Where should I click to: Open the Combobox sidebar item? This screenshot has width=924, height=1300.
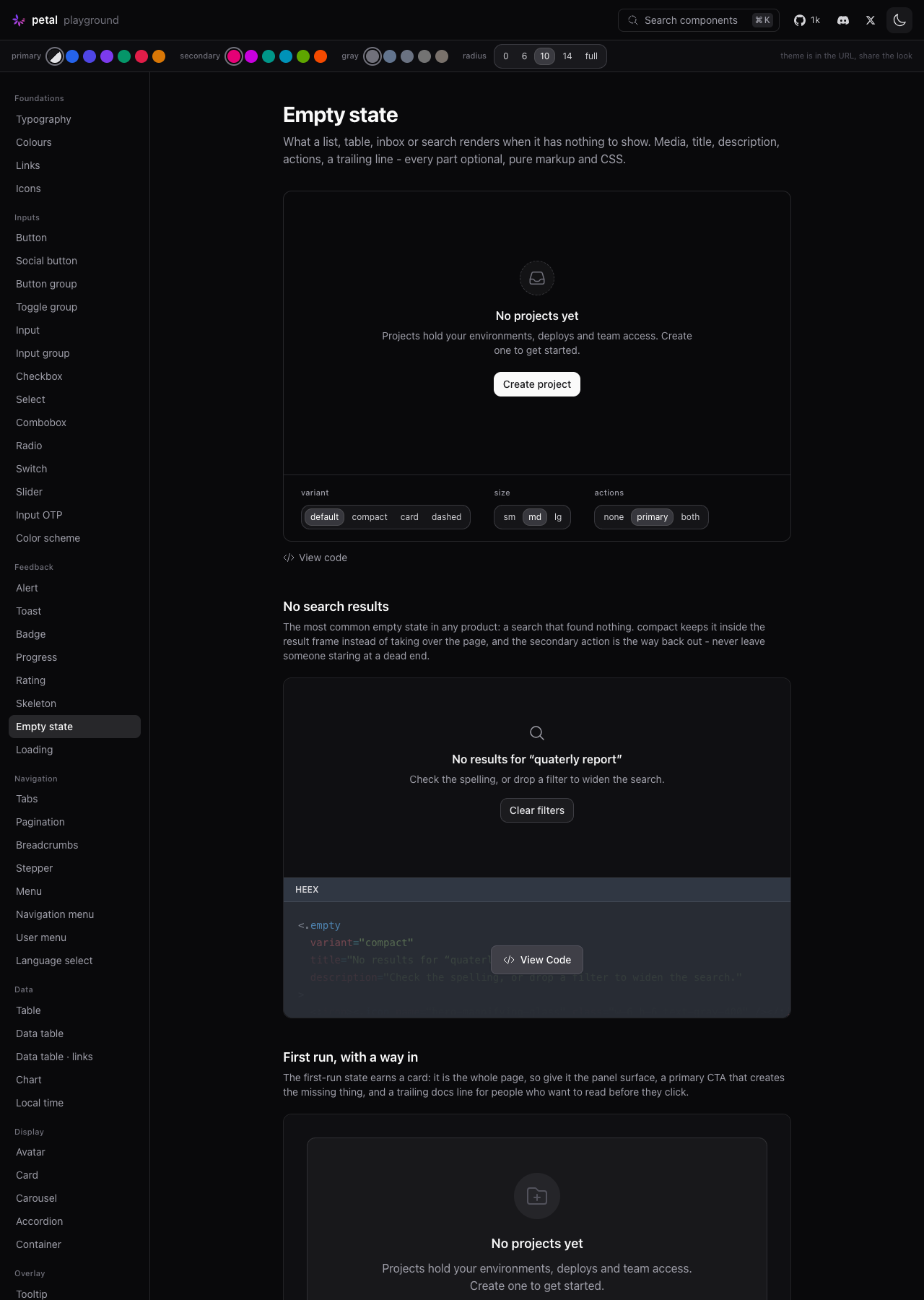[x=74, y=422]
